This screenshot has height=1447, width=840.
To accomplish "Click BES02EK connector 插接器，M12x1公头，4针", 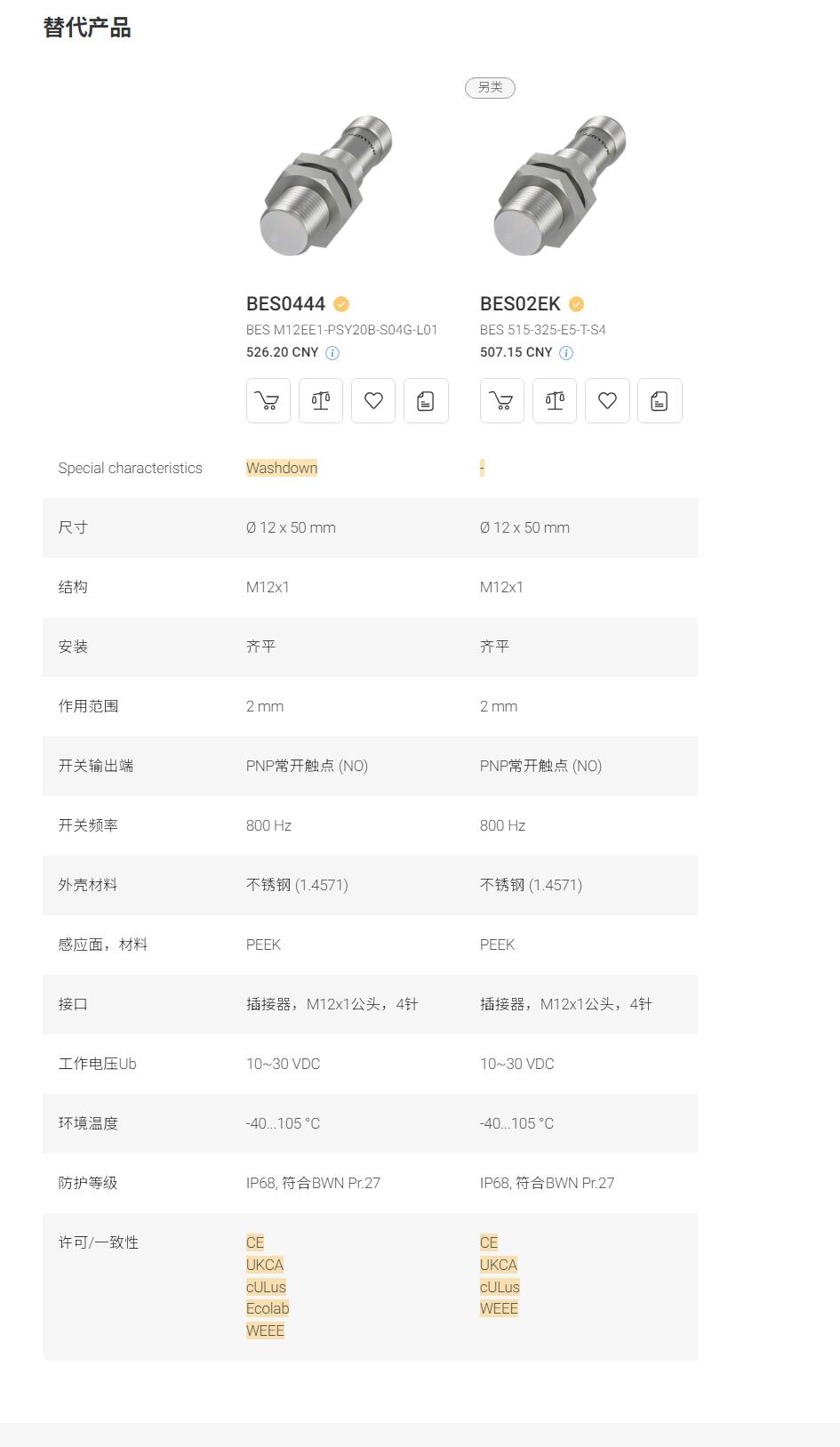I will point(565,1004).
